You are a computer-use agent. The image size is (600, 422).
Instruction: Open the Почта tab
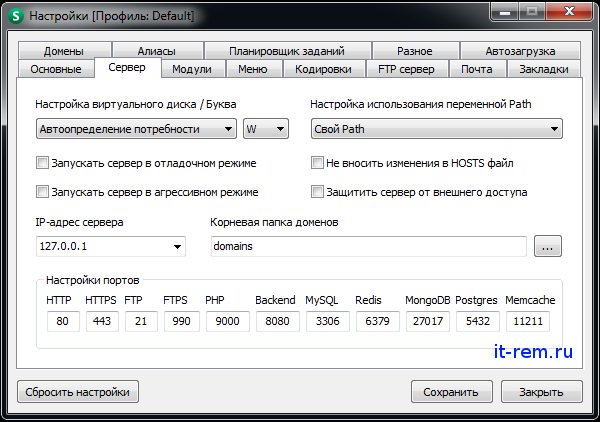pos(477,69)
